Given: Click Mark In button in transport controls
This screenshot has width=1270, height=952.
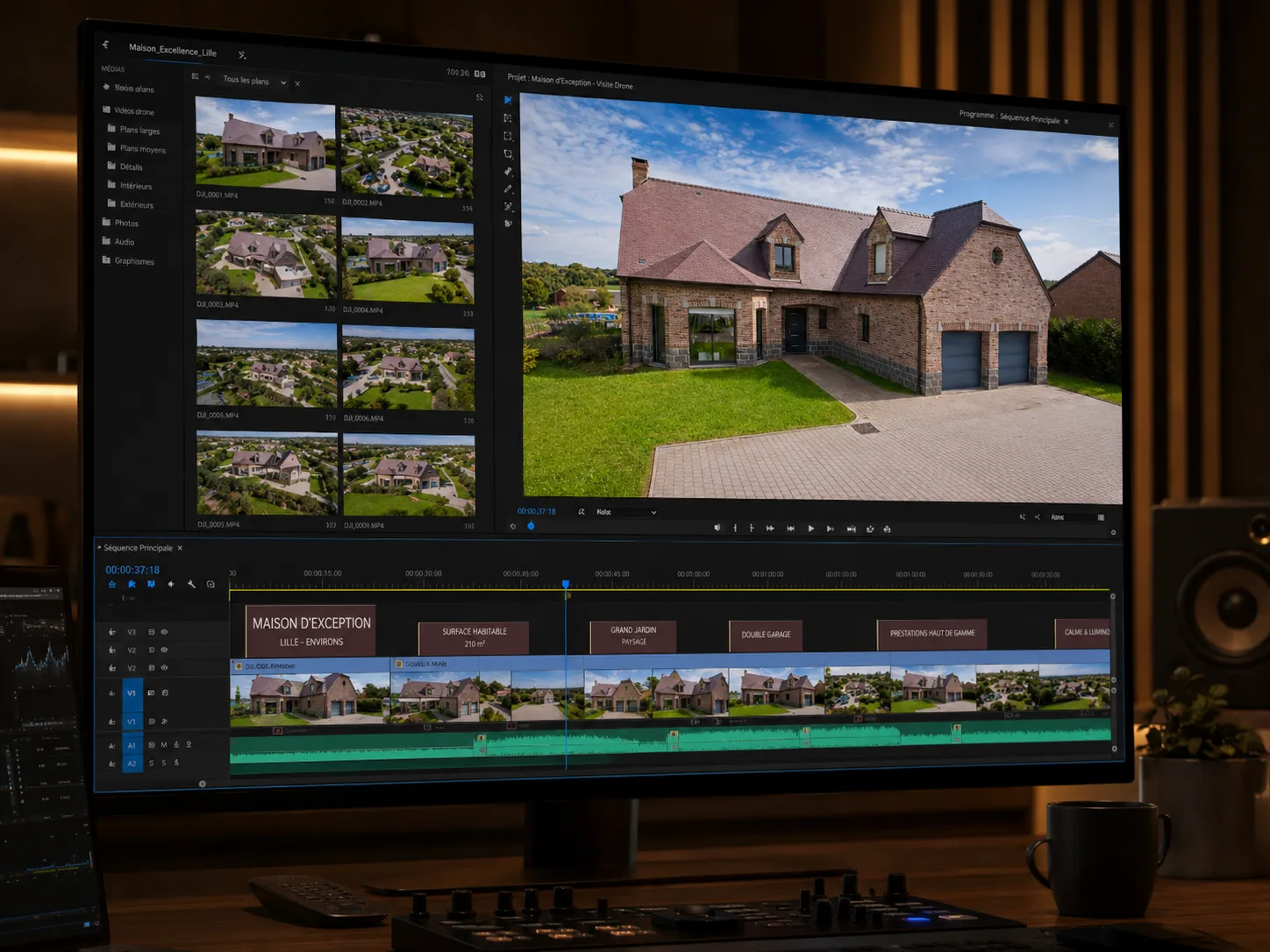Looking at the screenshot, I should coord(735,528).
